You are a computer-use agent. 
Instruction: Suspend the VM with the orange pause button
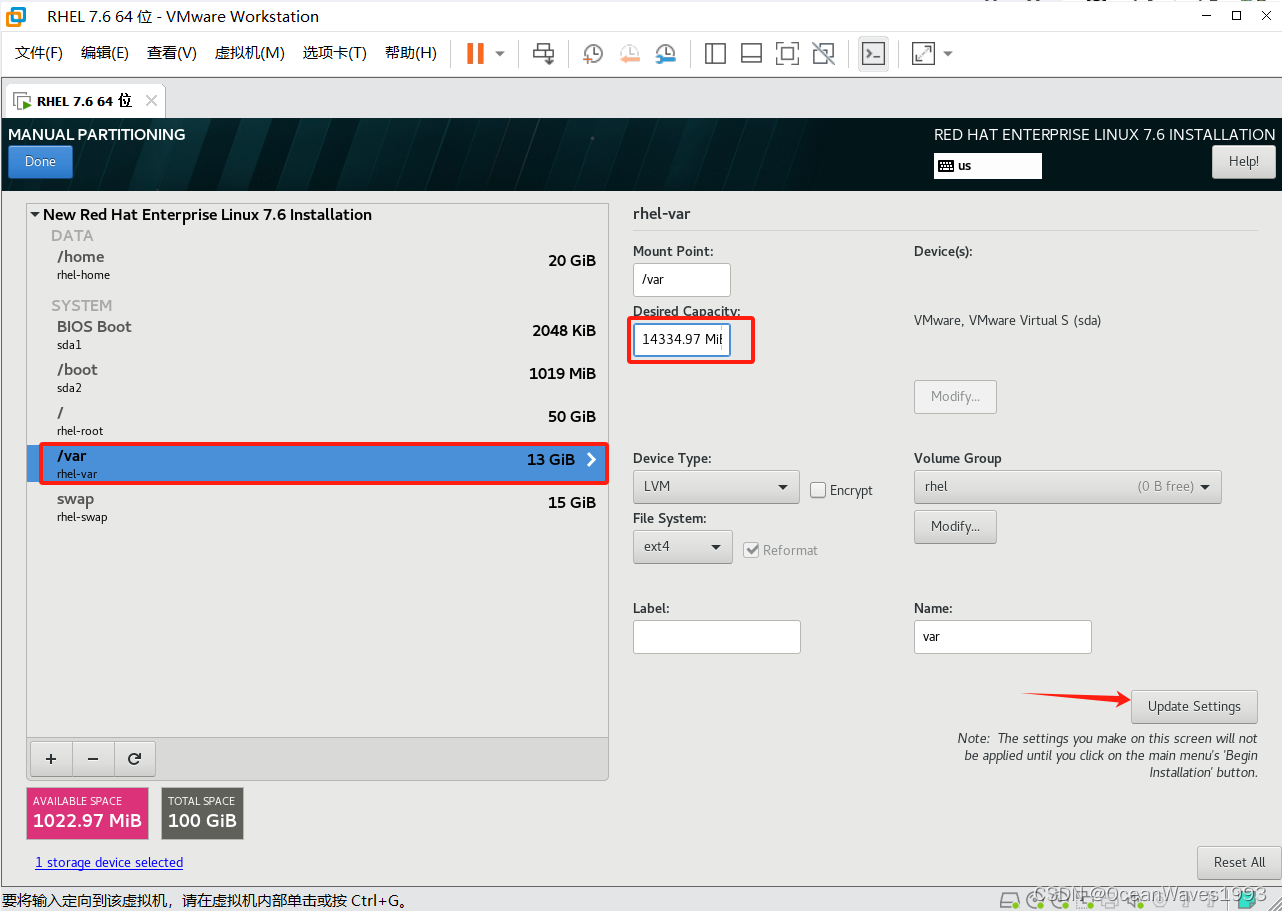coord(475,53)
